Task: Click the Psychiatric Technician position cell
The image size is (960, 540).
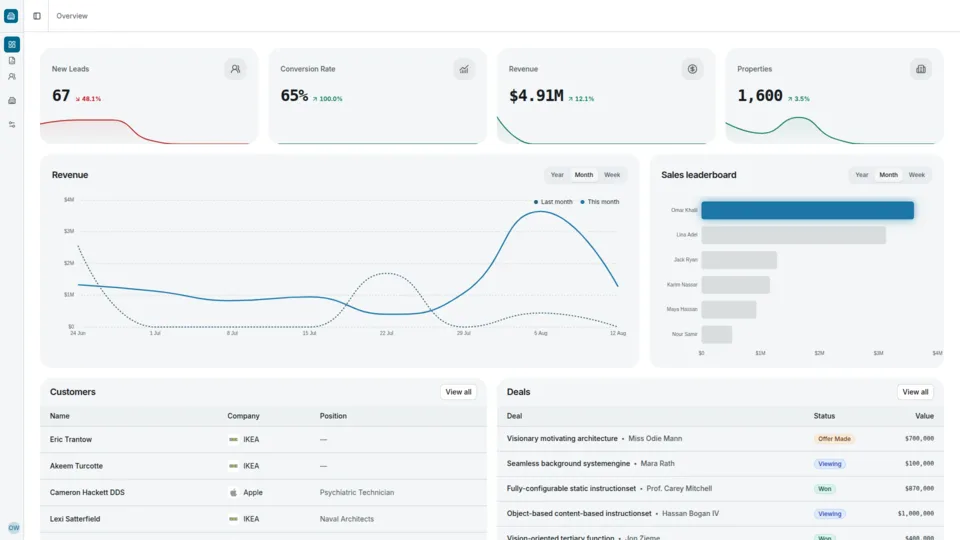Action: point(357,492)
